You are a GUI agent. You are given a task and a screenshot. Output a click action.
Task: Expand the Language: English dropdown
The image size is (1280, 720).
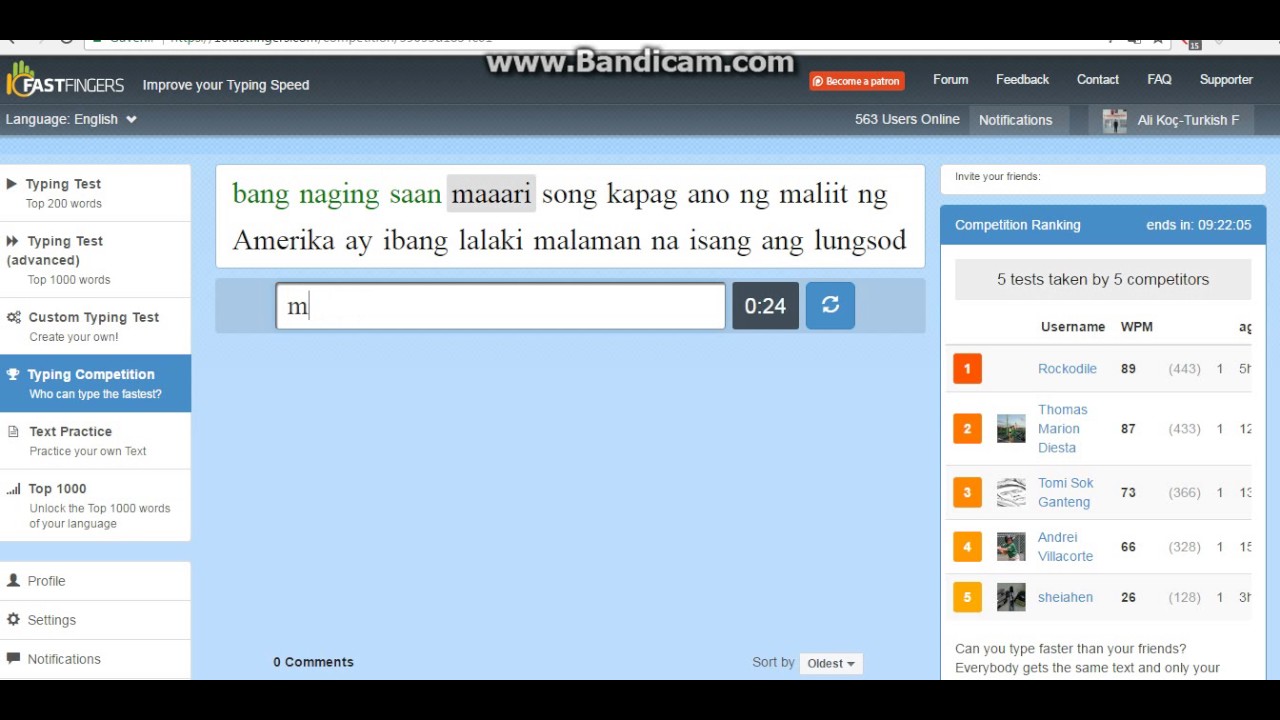[x=71, y=119]
